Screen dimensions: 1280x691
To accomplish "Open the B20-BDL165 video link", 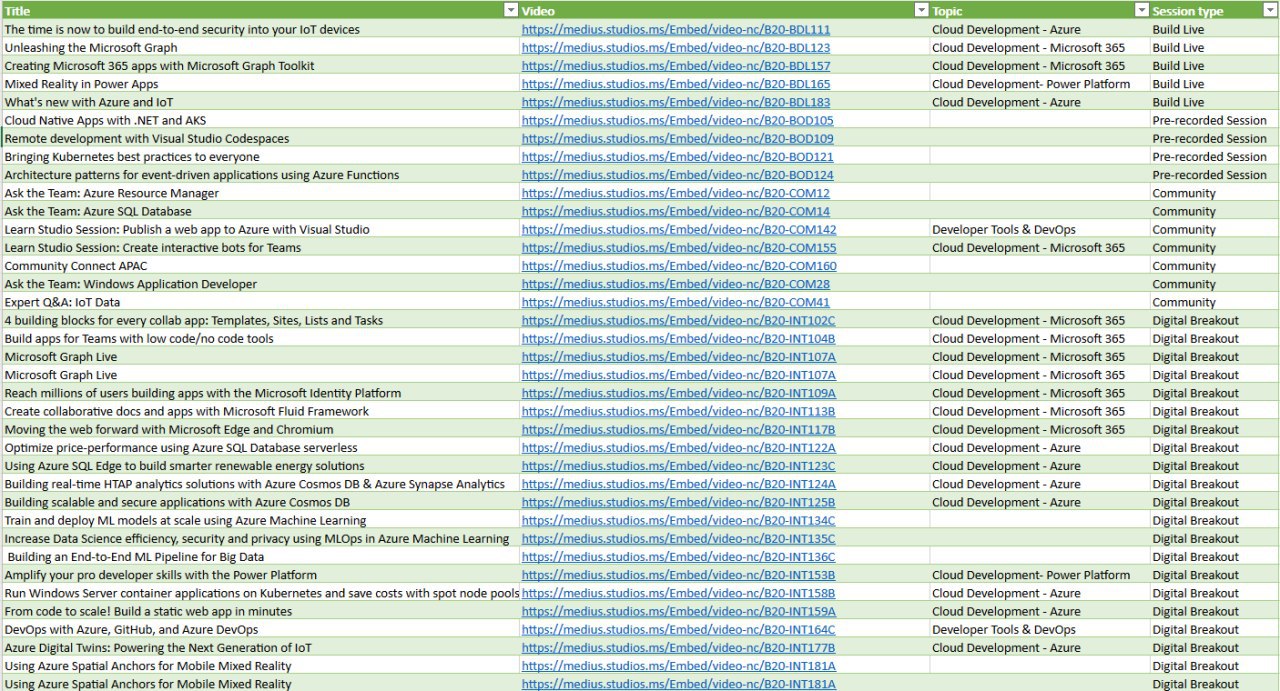I will click(676, 84).
